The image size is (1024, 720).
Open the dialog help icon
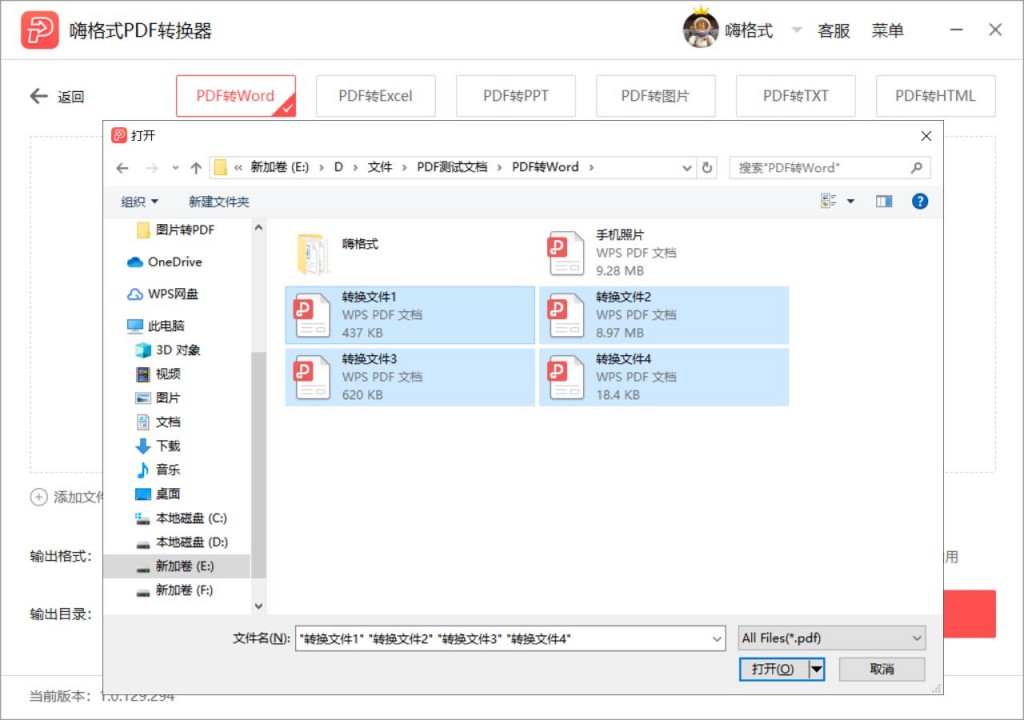click(920, 201)
